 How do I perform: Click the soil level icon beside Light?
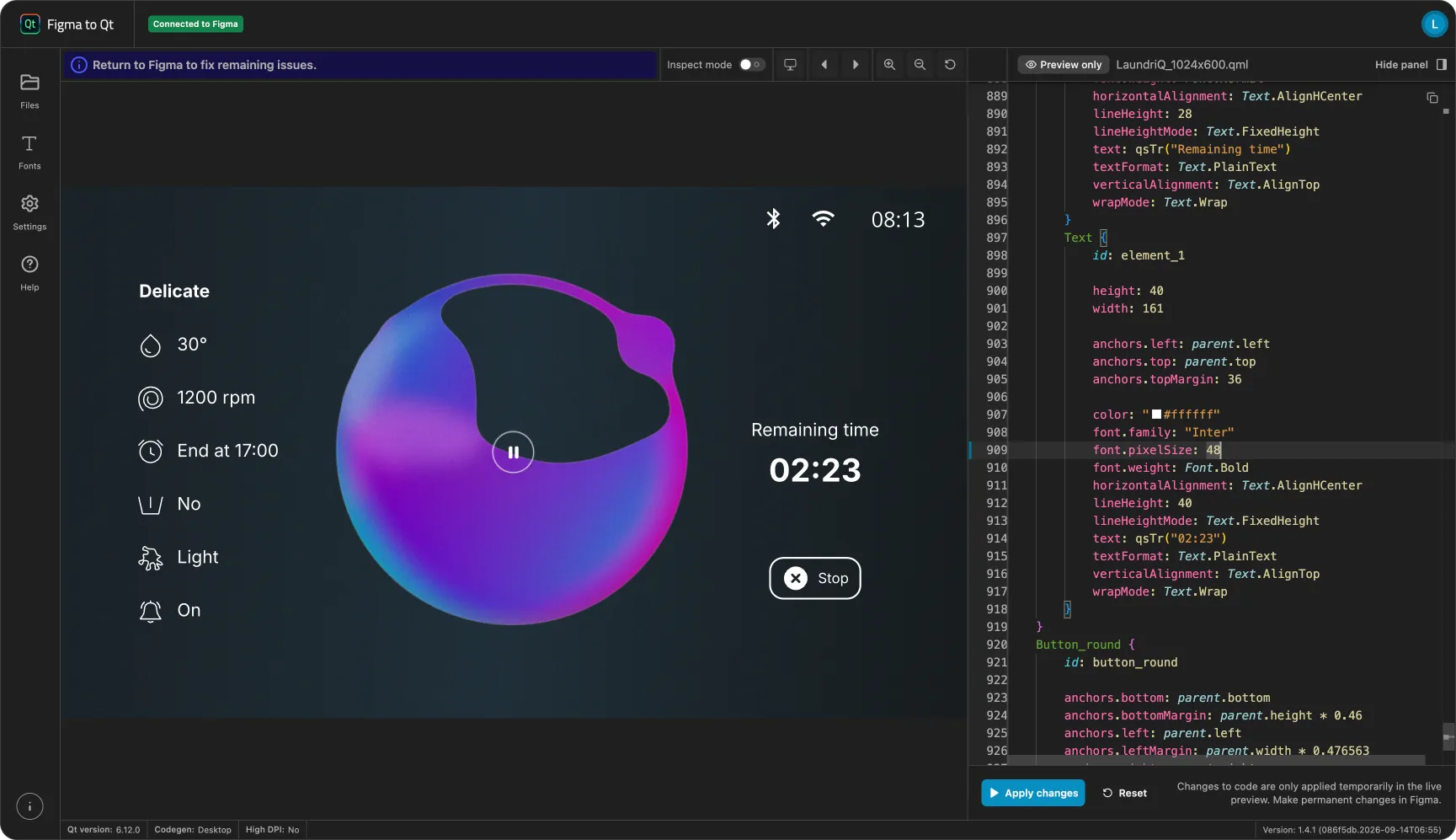[150, 558]
